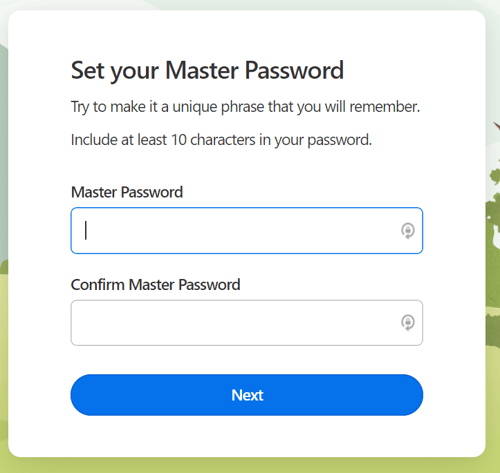This screenshot has width=500, height=473.
Task: Click the "Master Password" field label
Action: coord(127,192)
